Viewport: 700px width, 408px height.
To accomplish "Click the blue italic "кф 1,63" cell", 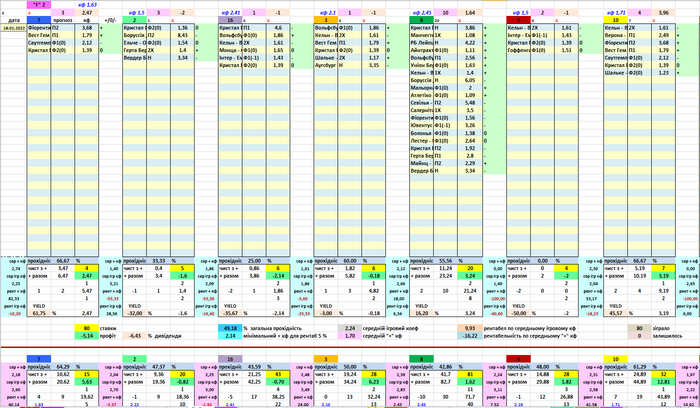I will pos(87,5).
